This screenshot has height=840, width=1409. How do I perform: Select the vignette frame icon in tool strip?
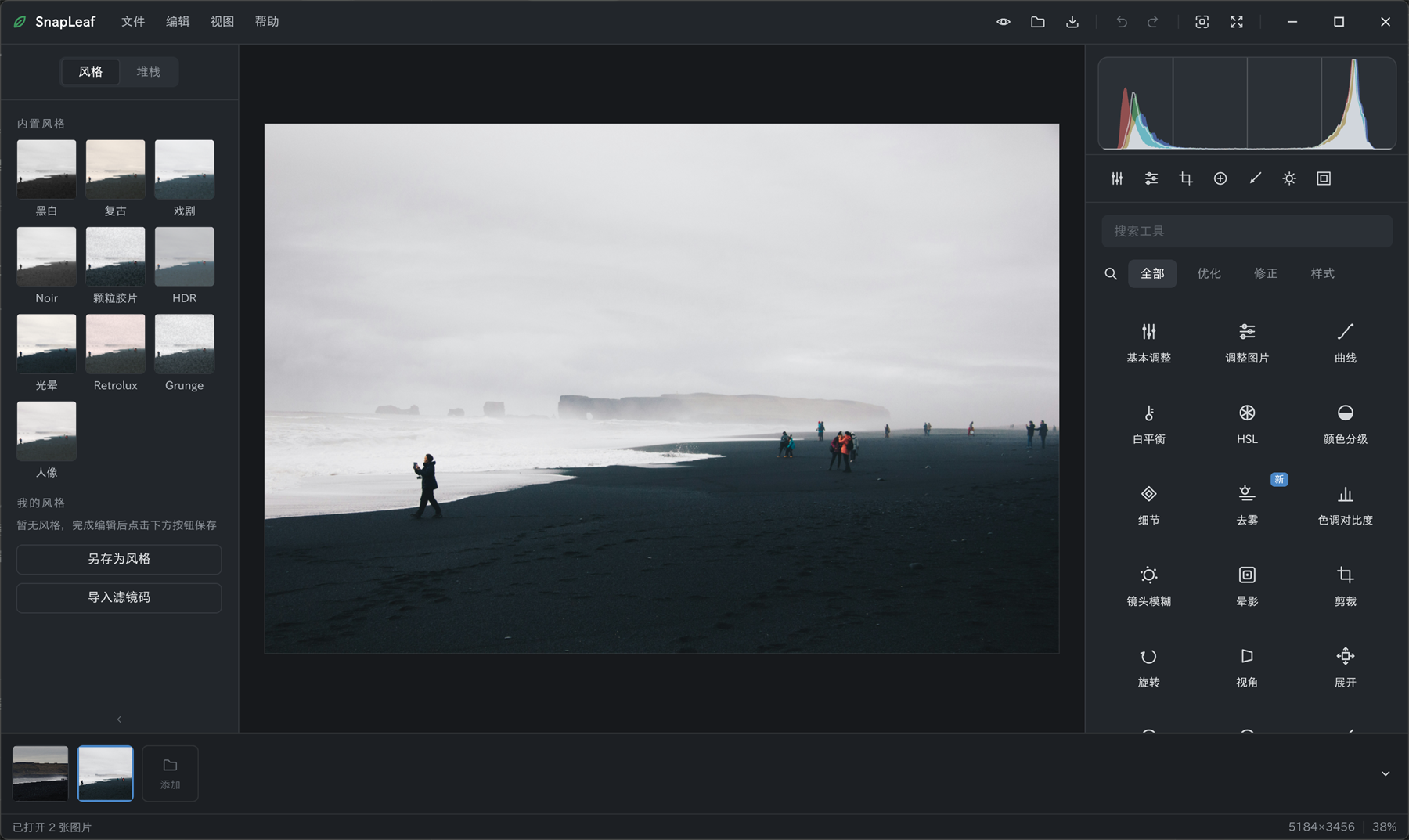tap(1324, 178)
